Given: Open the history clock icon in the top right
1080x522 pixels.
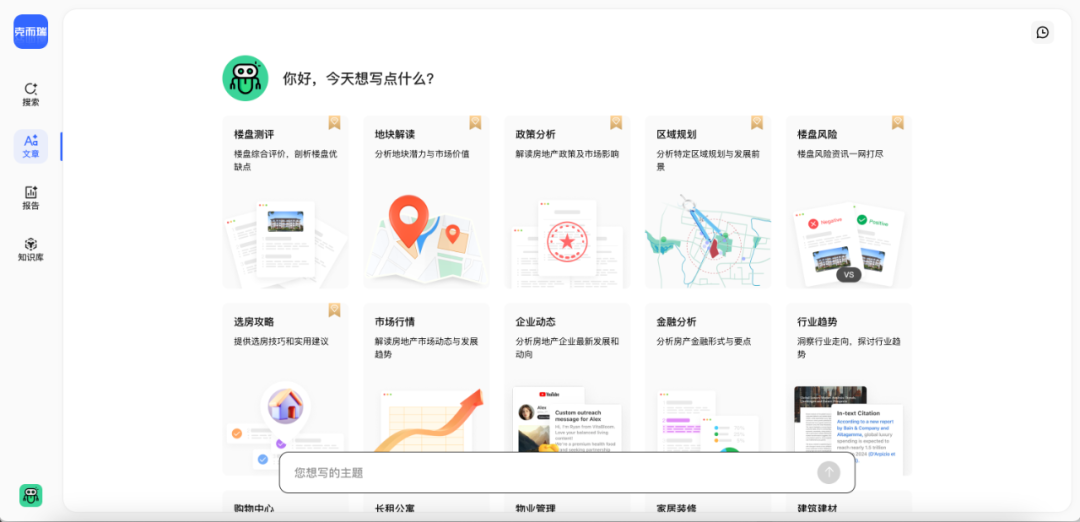Looking at the screenshot, I should pos(1042,32).
